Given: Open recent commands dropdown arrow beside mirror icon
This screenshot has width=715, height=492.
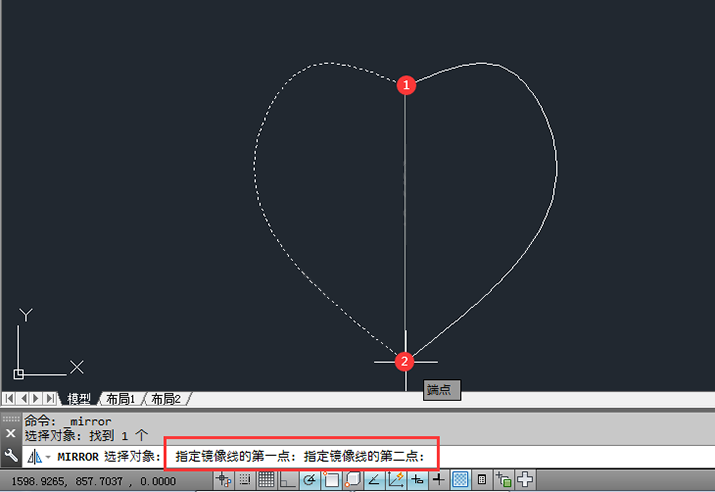Looking at the screenshot, I should pyautogui.click(x=48, y=457).
